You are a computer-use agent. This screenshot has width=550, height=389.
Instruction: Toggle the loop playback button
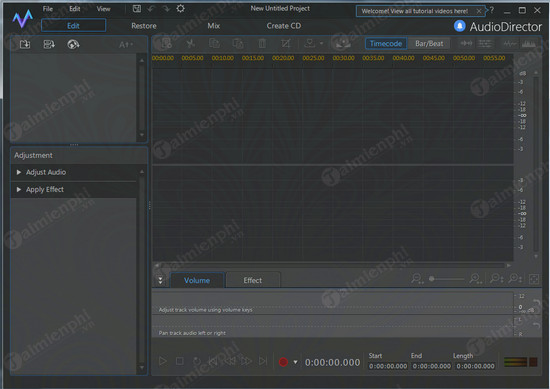197,361
